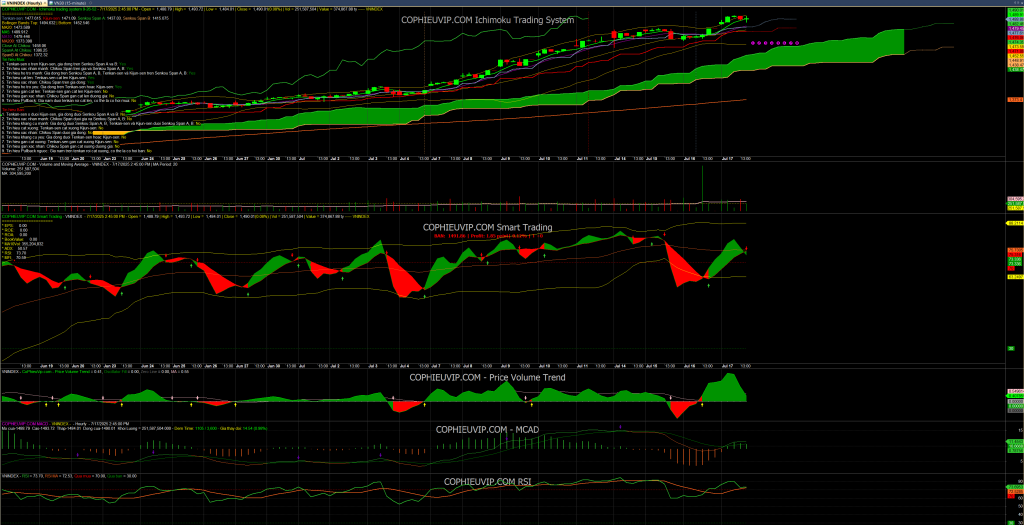Viewport: 1024px width, 525px height.
Task: Click the EPS value in Smart Trading pane
Action: [15, 225]
